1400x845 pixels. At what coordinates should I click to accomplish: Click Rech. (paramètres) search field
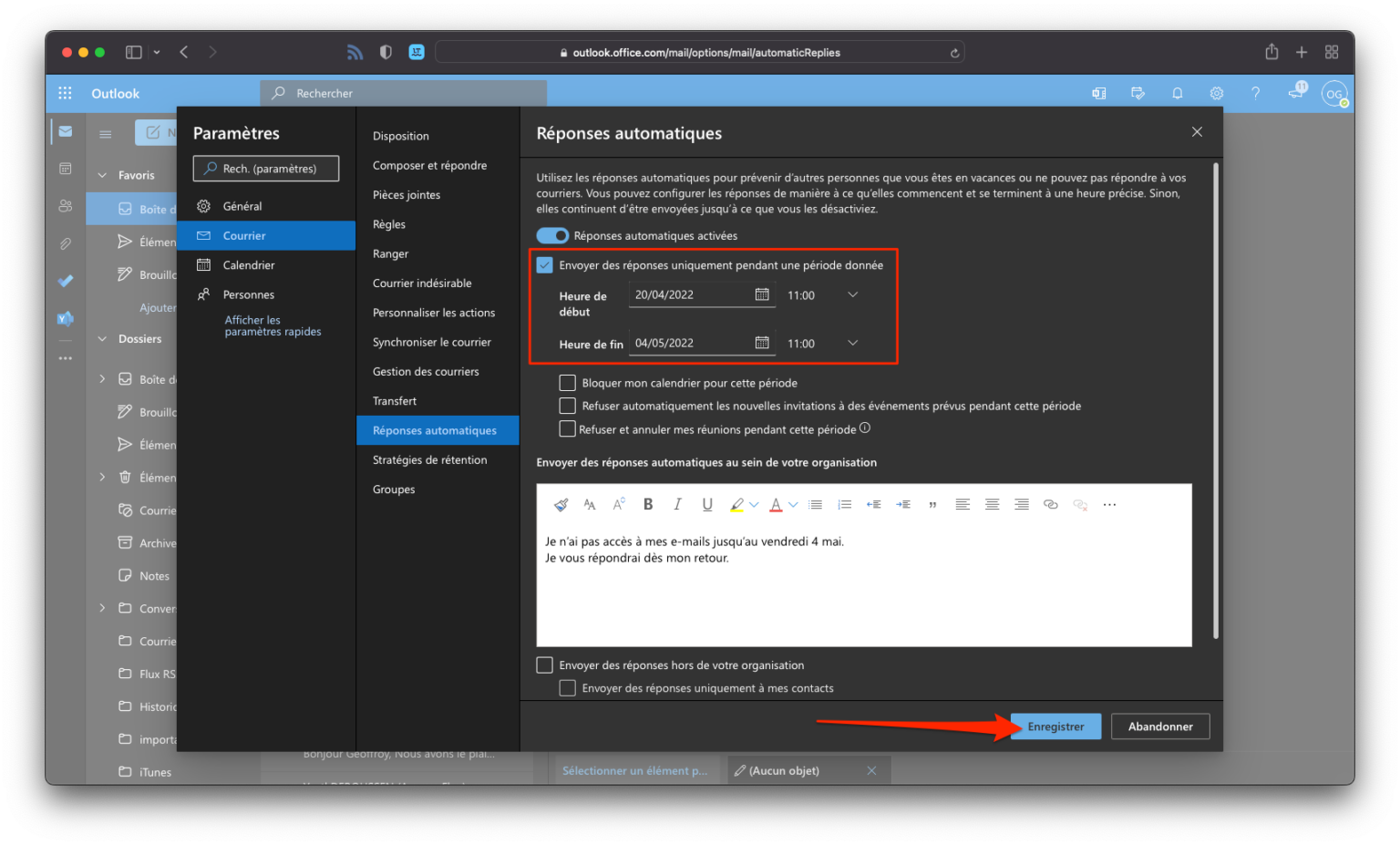[266, 169]
